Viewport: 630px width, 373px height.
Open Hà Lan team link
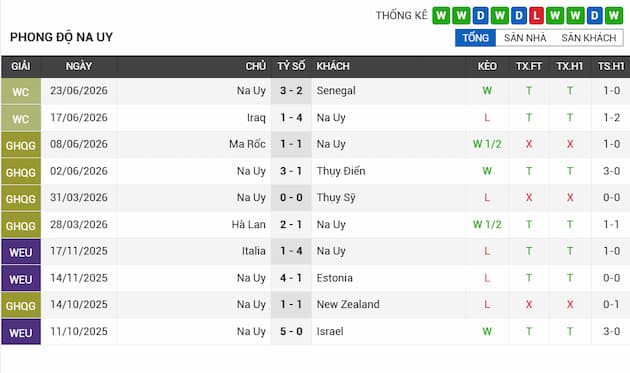(x=249, y=224)
